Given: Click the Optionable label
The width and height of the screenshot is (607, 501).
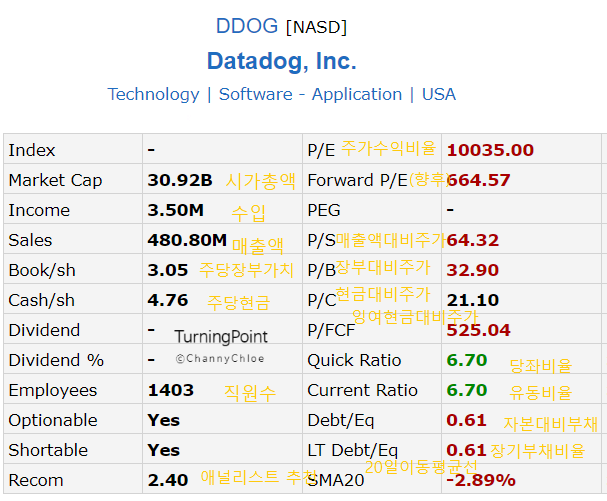Looking at the screenshot, I should (x=53, y=420).
